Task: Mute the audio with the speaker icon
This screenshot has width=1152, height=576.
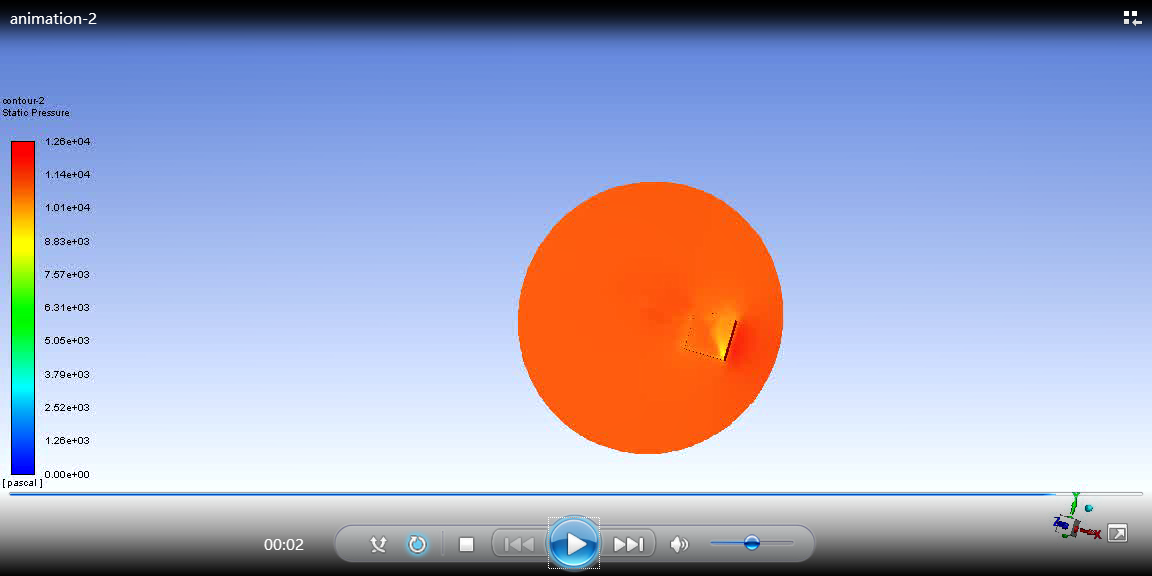Action: [x=680, y=543]
